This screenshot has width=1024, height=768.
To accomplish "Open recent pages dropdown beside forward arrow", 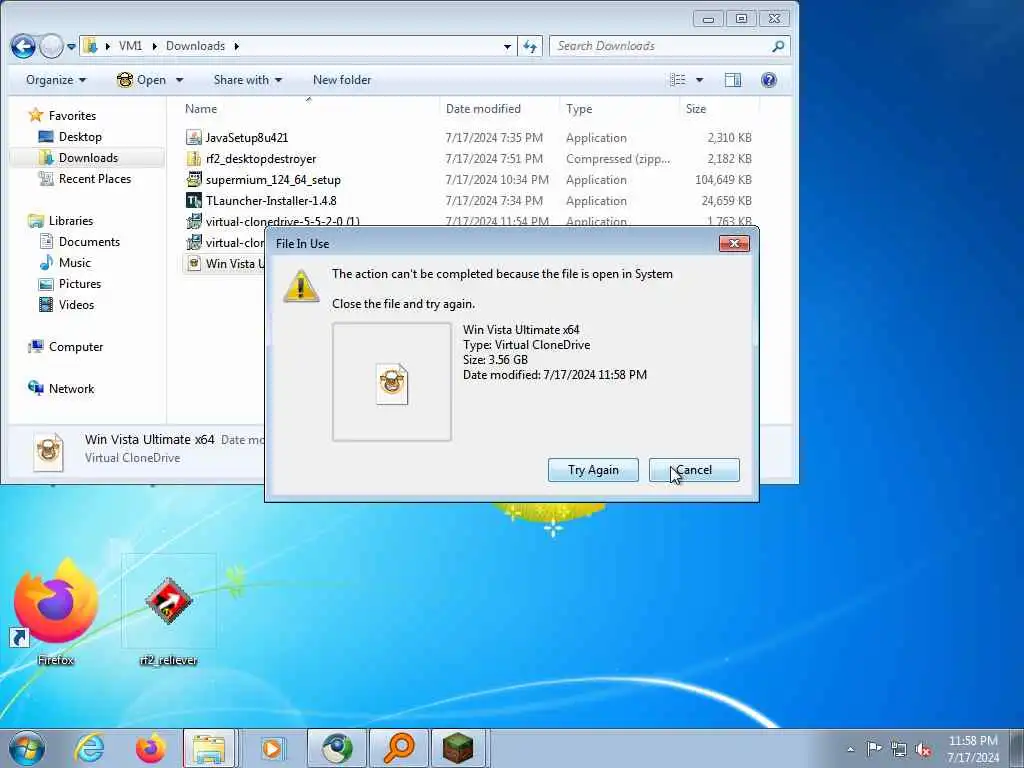I will [x=71, y=46].
